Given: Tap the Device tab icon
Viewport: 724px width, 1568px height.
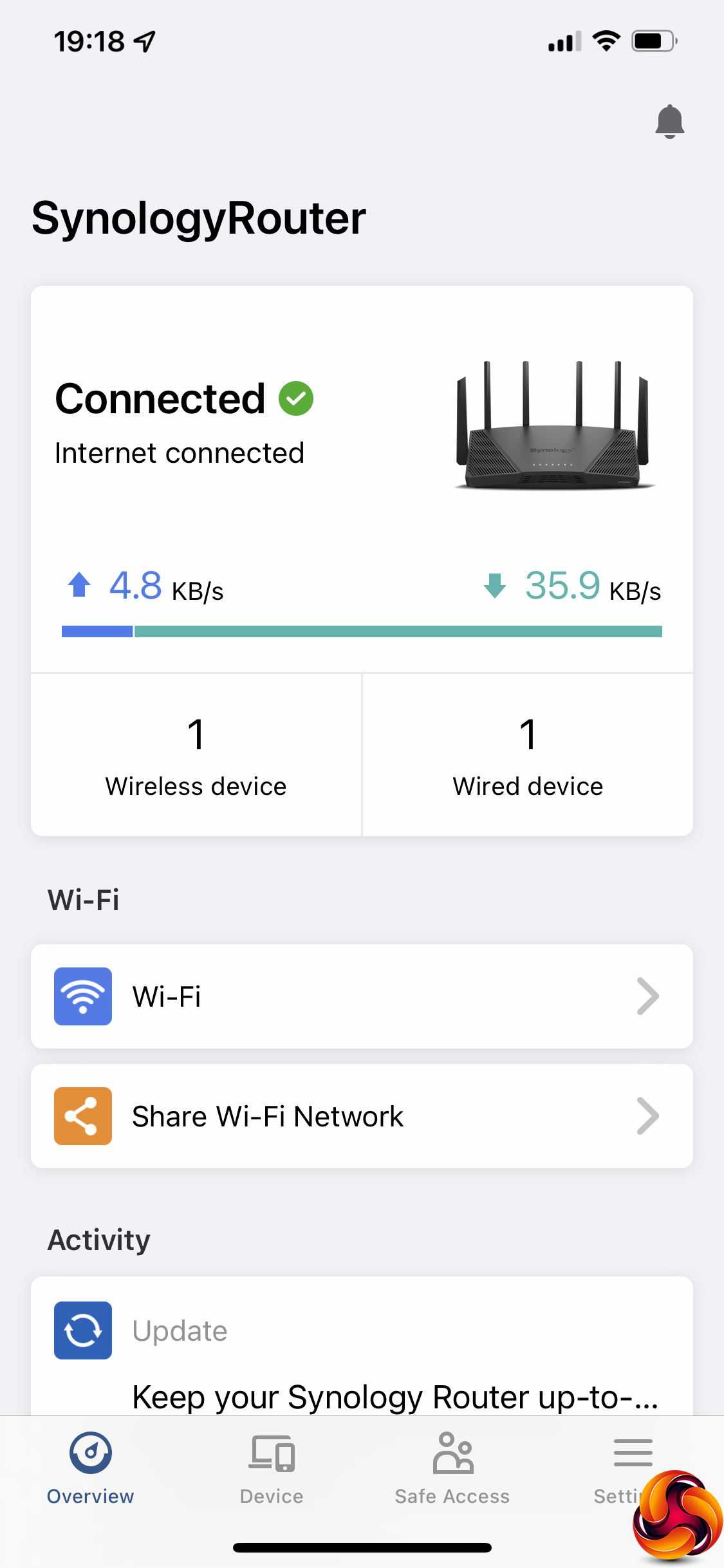Looking at the screenshot, I should (272, 1453).
